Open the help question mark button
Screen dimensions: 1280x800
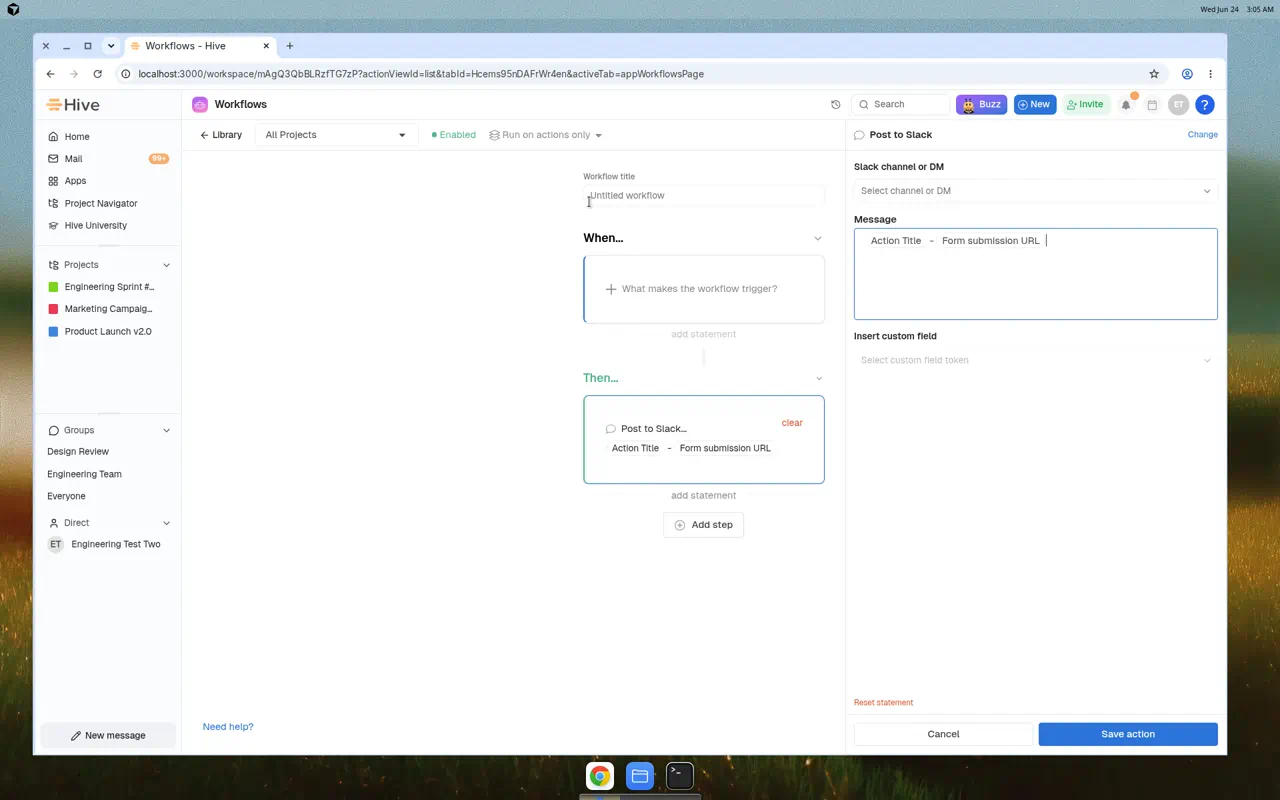click(x=1205, y=104)
